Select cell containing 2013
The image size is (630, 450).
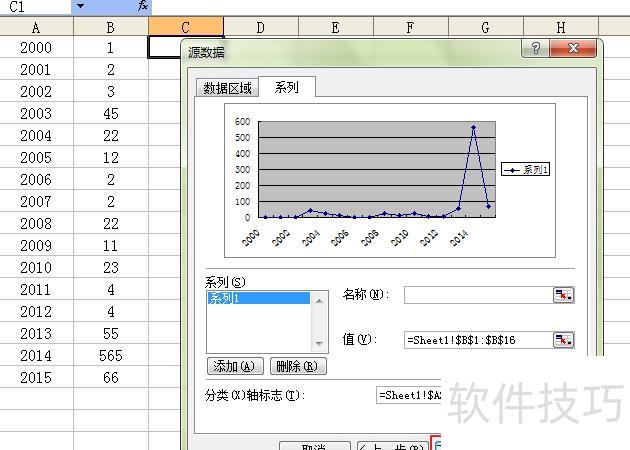coord(36,333)
